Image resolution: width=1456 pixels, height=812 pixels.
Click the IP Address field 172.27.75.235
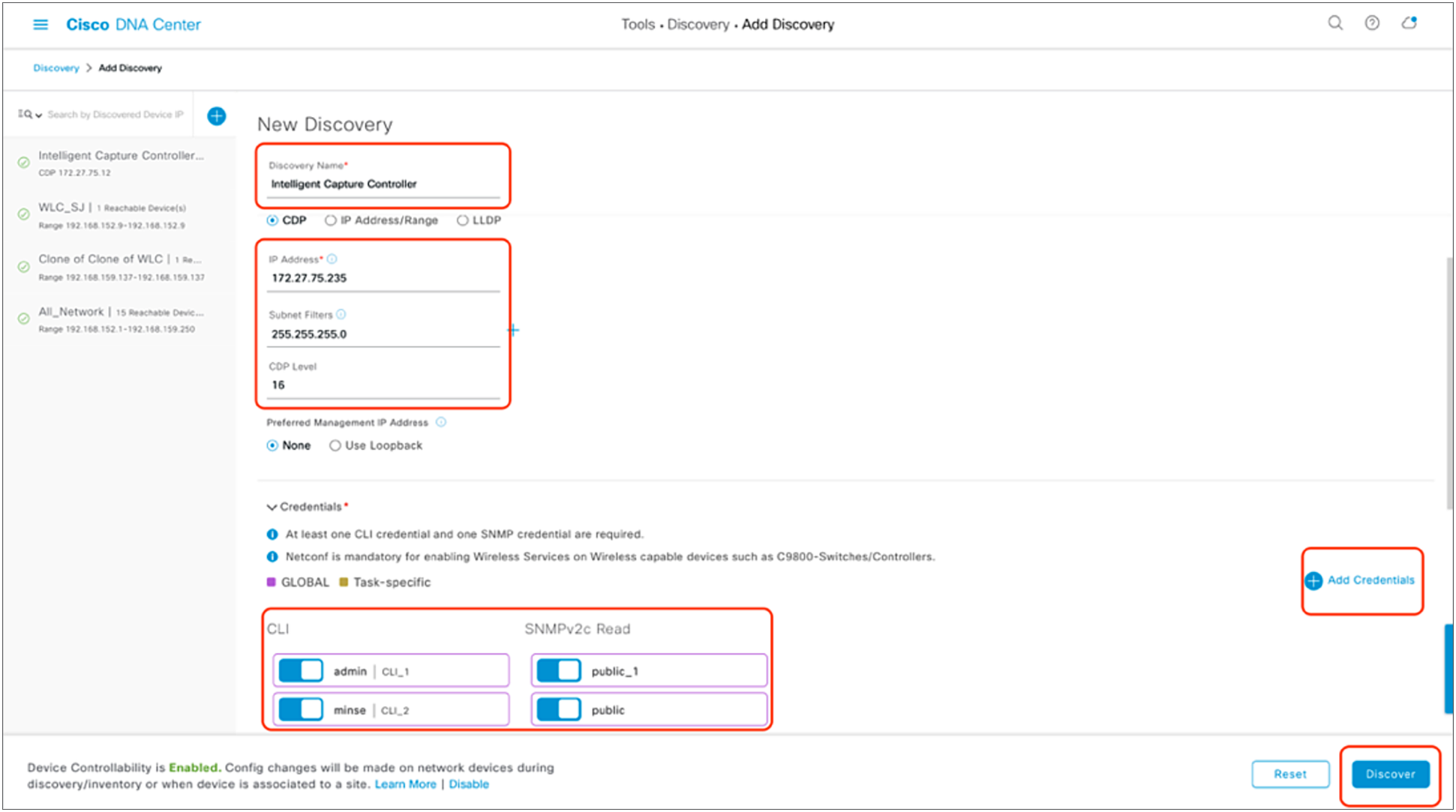click(384, 278)
